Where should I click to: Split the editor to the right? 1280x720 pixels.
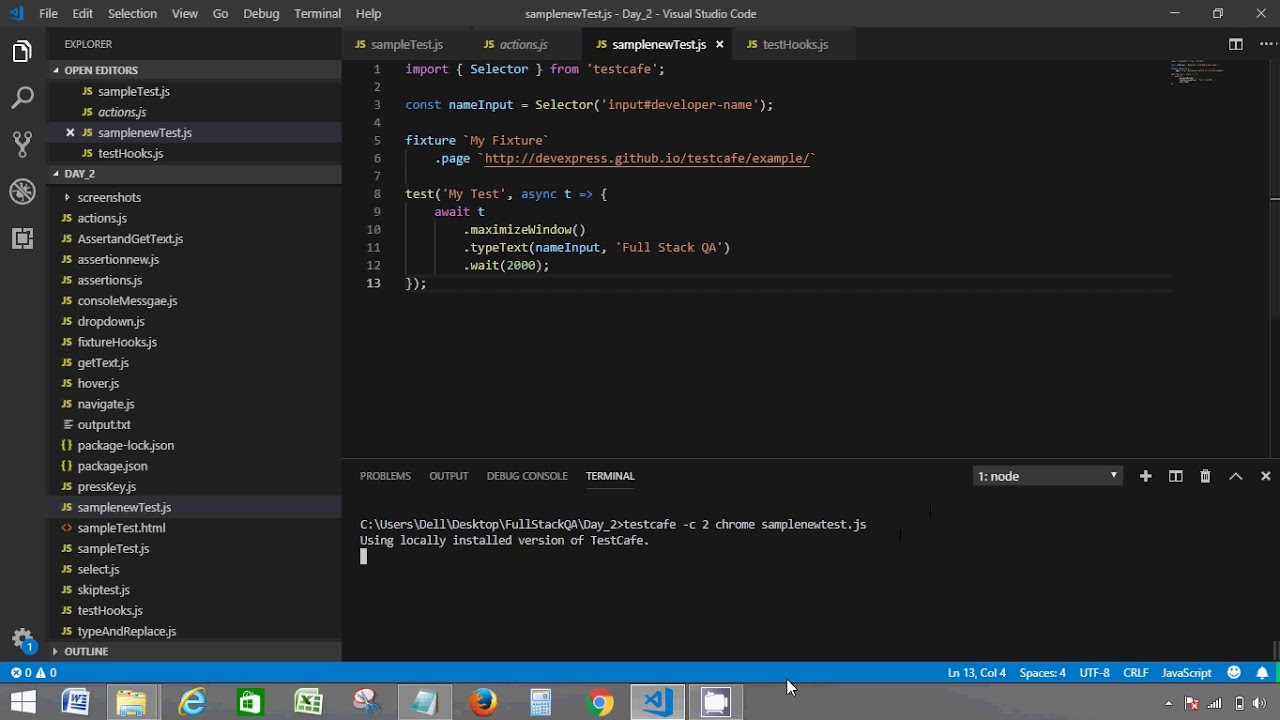tap(1236, 44)
